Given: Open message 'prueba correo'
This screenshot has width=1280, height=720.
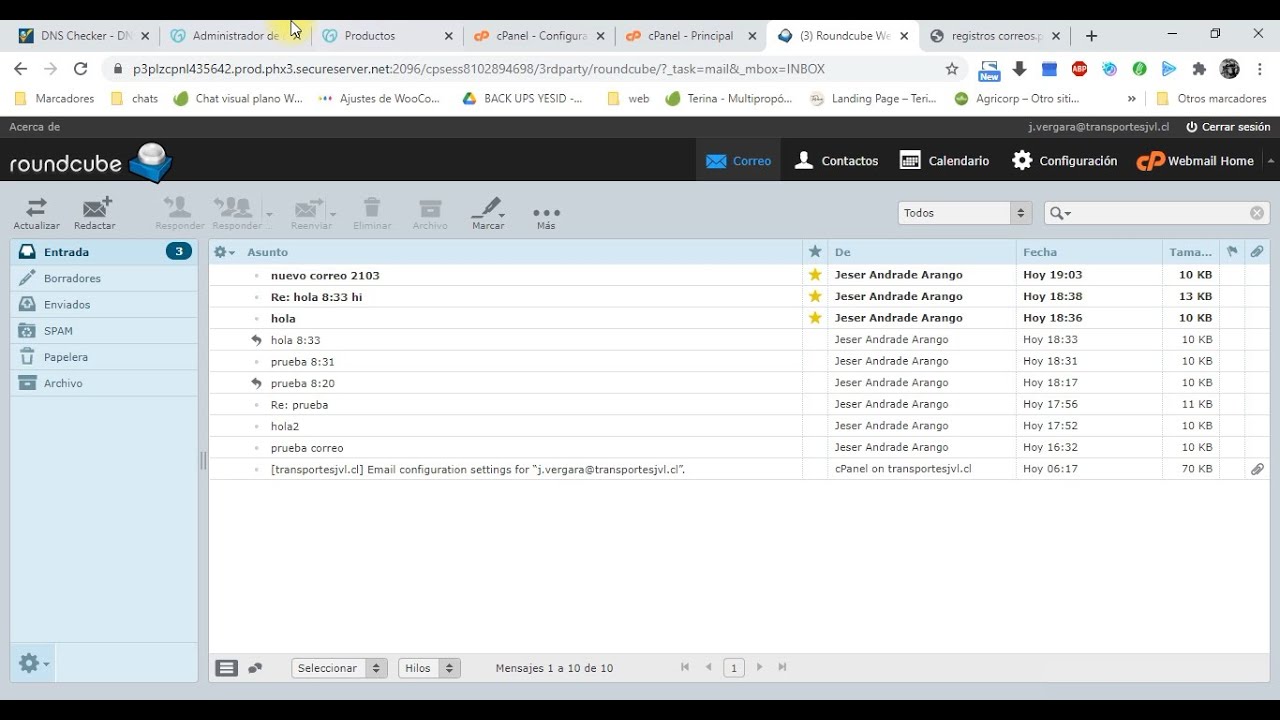Looking at the screenshot, I should [x=307, y=448].
